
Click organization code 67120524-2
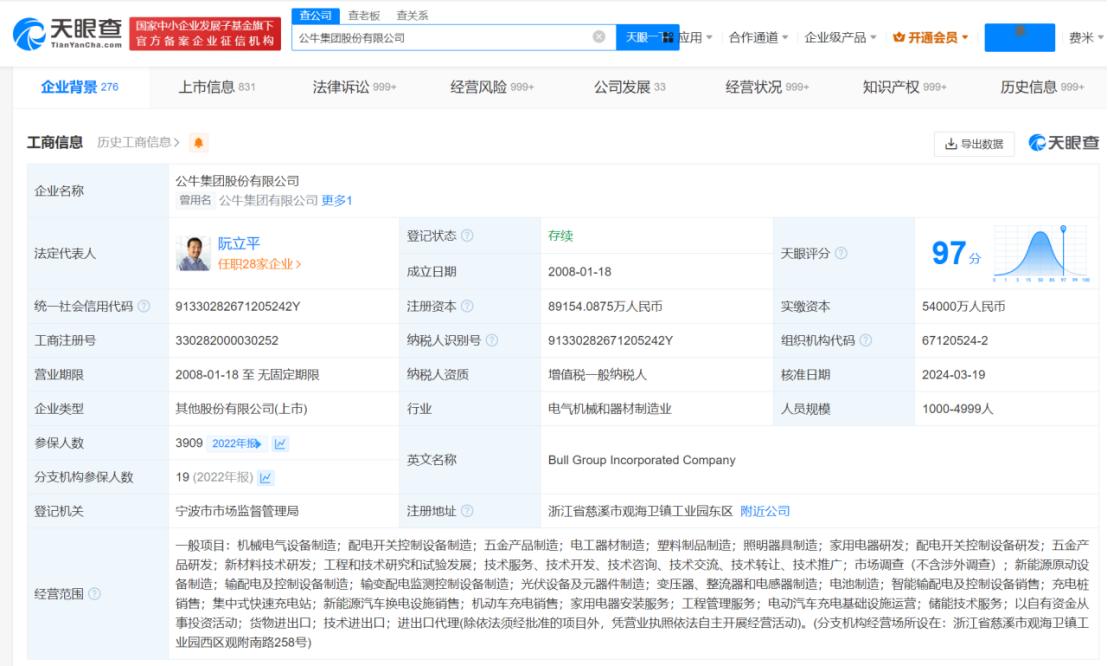point(955,340)
